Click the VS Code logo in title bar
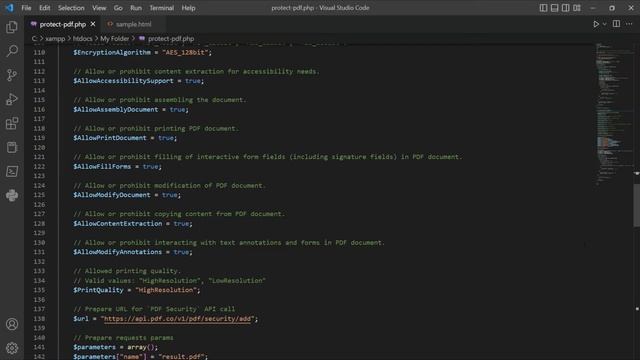The height and width of the screenshot is (360, 640). pyautogui.click(x=9, y=8)
